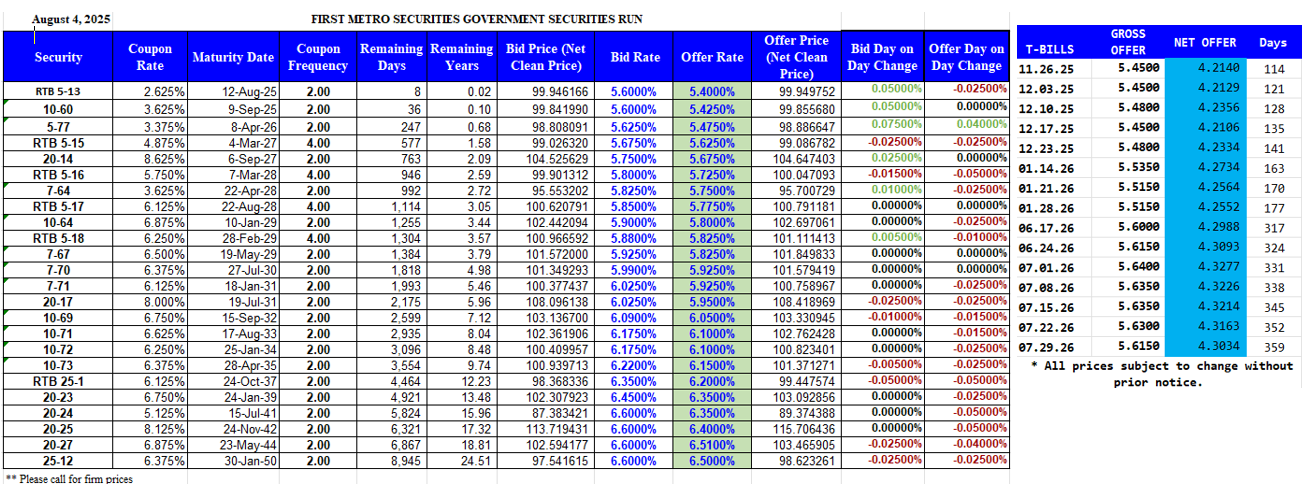Click the August 4, 2025 date cell
This screenshot has width=1303, height=498.
coord(71,19)
